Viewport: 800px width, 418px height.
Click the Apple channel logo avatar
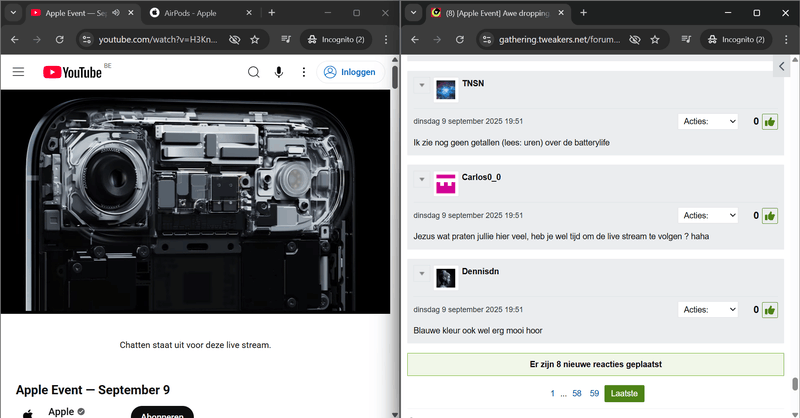28,413
